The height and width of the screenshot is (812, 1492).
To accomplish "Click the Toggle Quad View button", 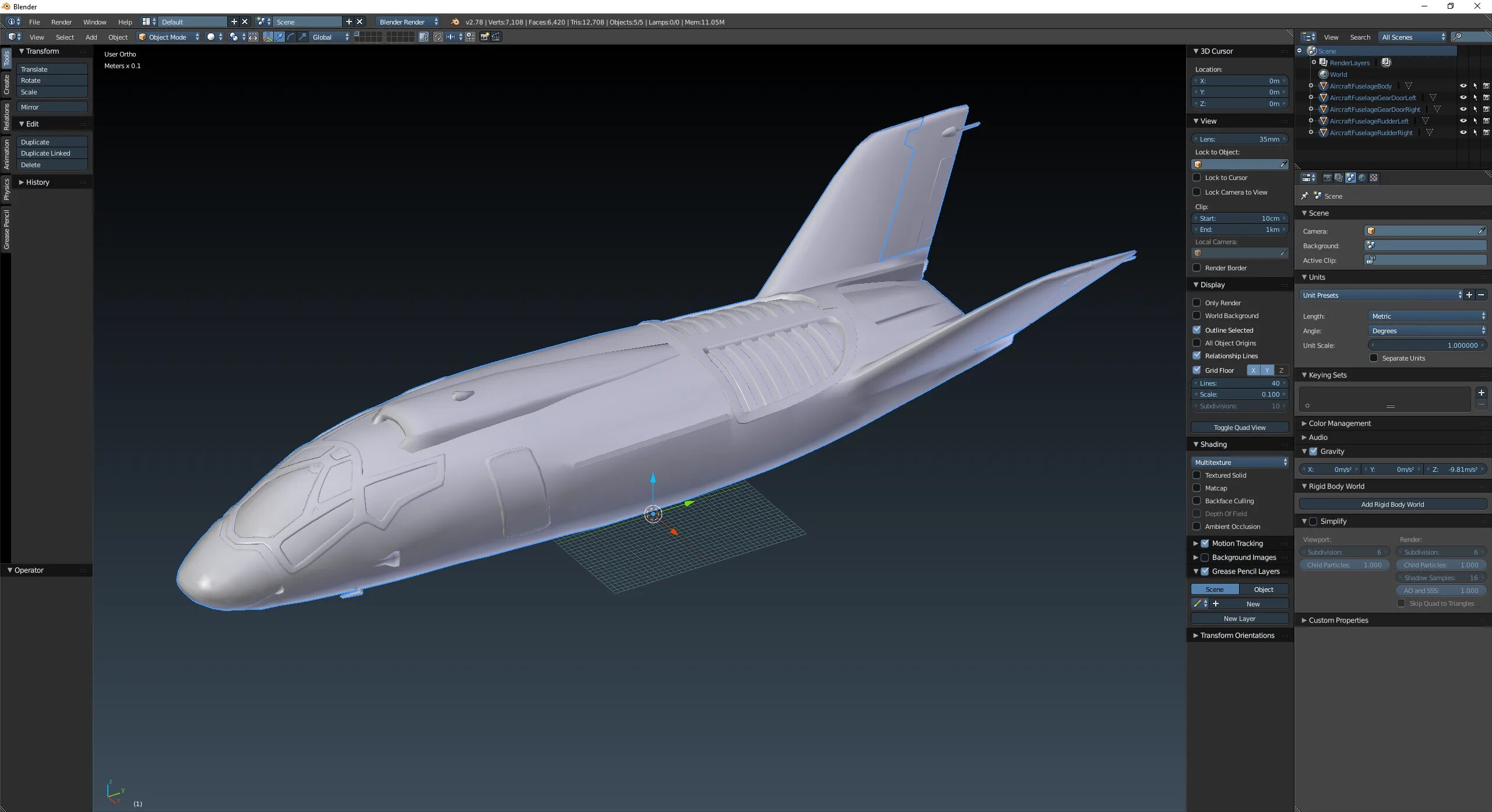I will tap(1239, 428).
